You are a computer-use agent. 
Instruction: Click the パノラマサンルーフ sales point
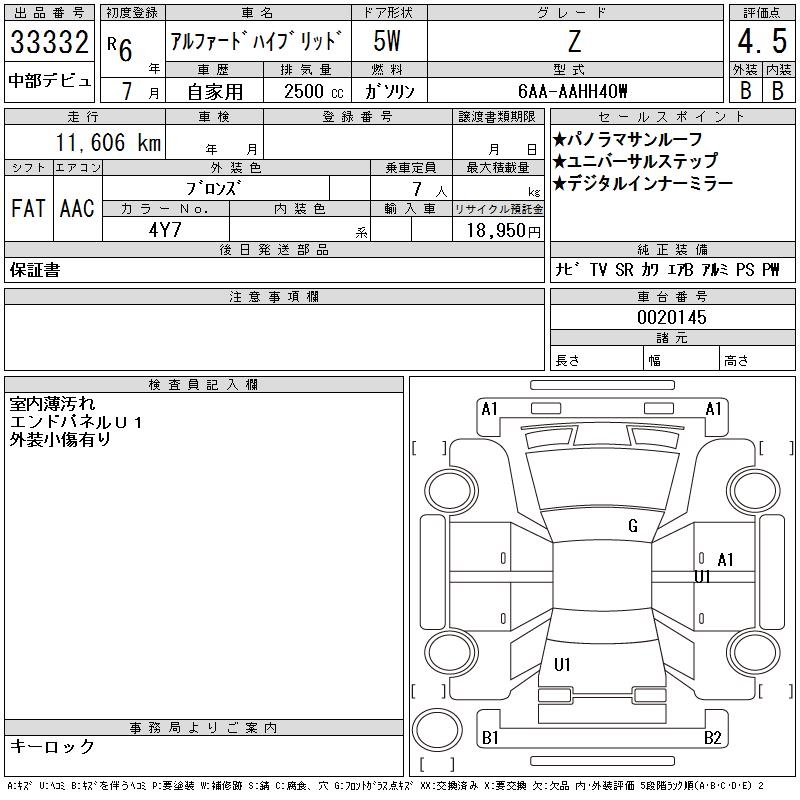pos(628,139)
